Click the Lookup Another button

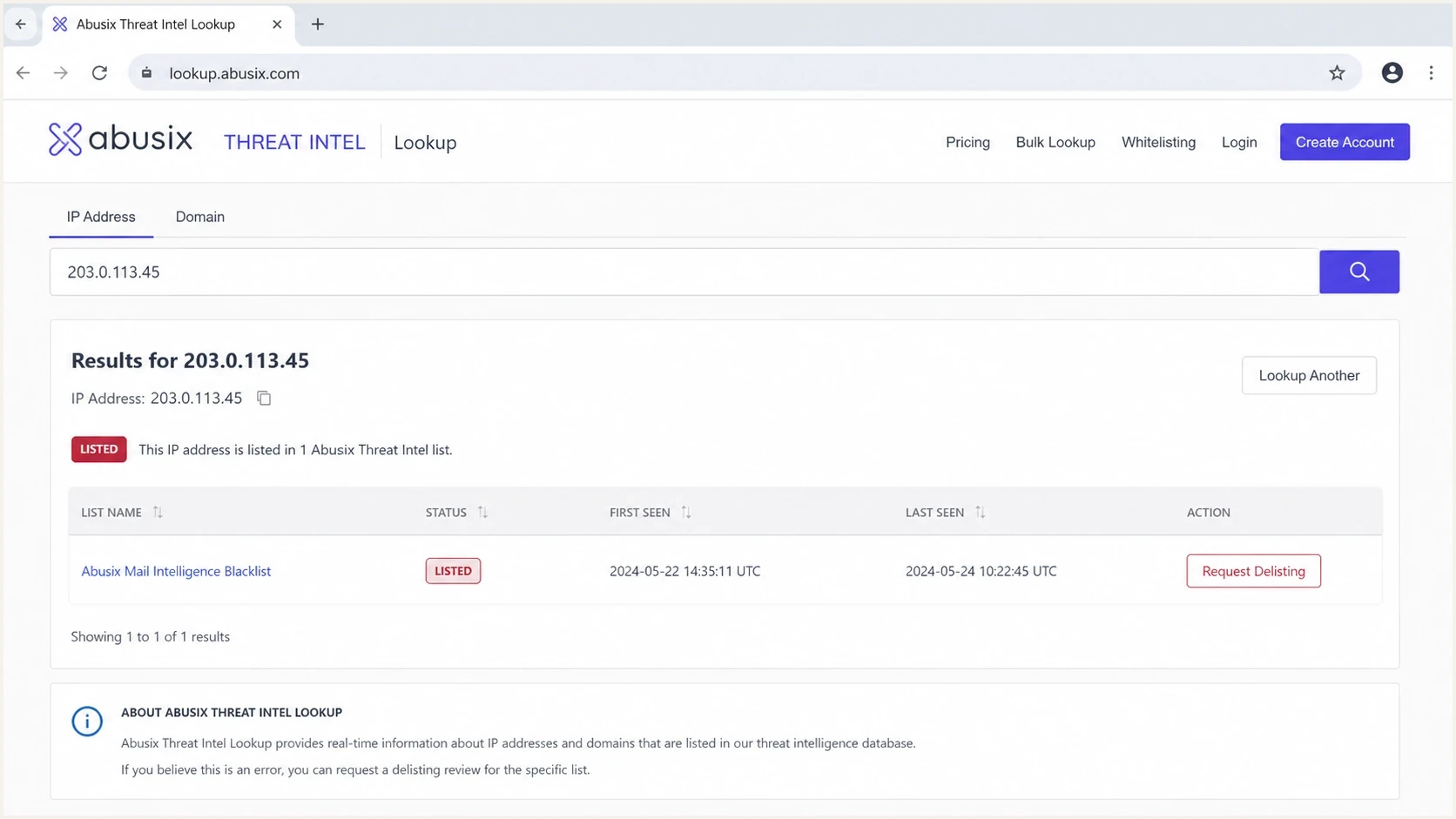coord(1309,375)
